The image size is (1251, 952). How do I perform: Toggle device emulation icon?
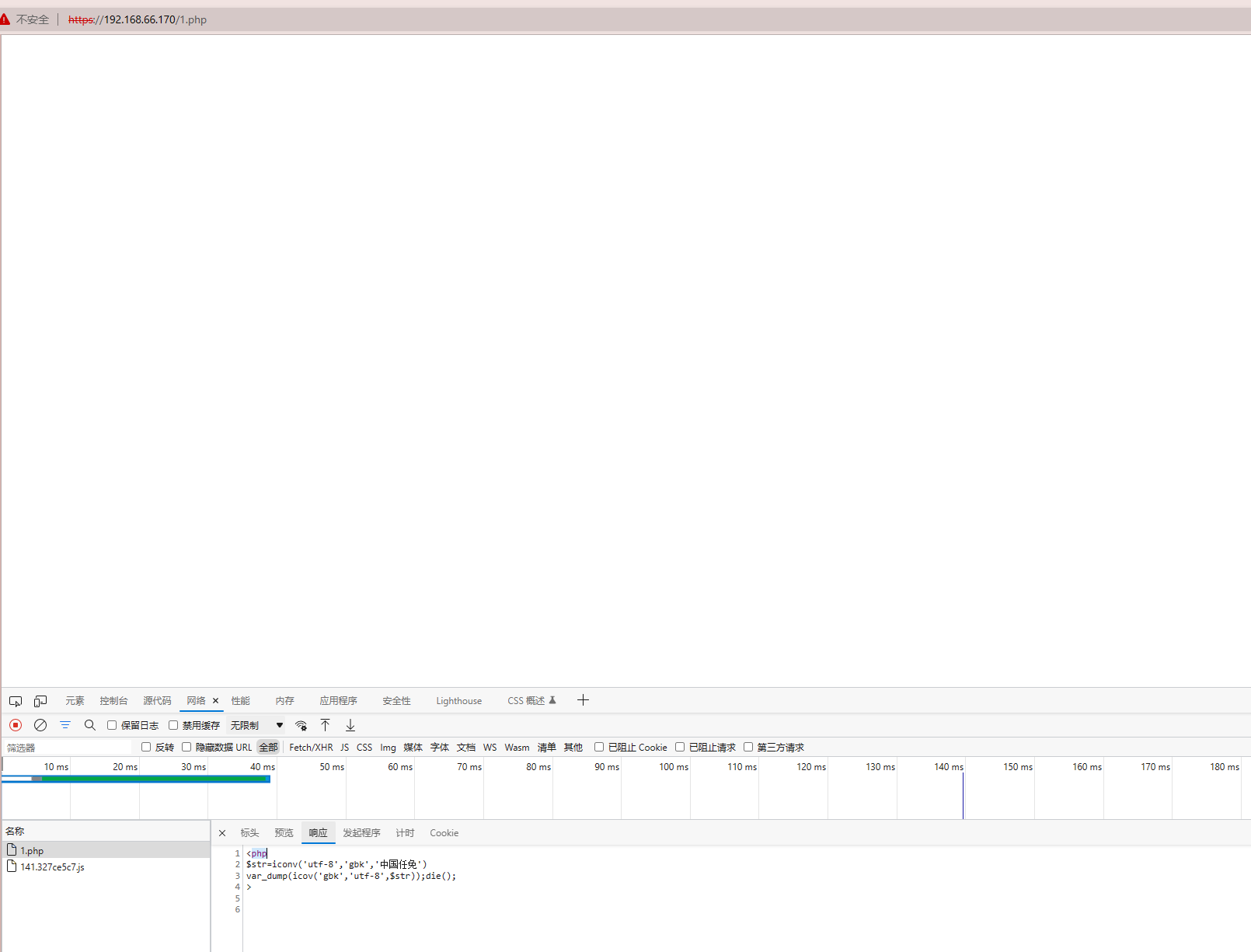(x=40, y=701)
